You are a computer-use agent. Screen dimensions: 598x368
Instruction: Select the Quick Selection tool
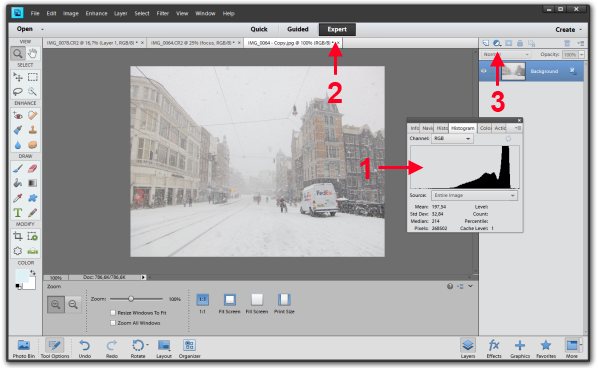point(33,92)
